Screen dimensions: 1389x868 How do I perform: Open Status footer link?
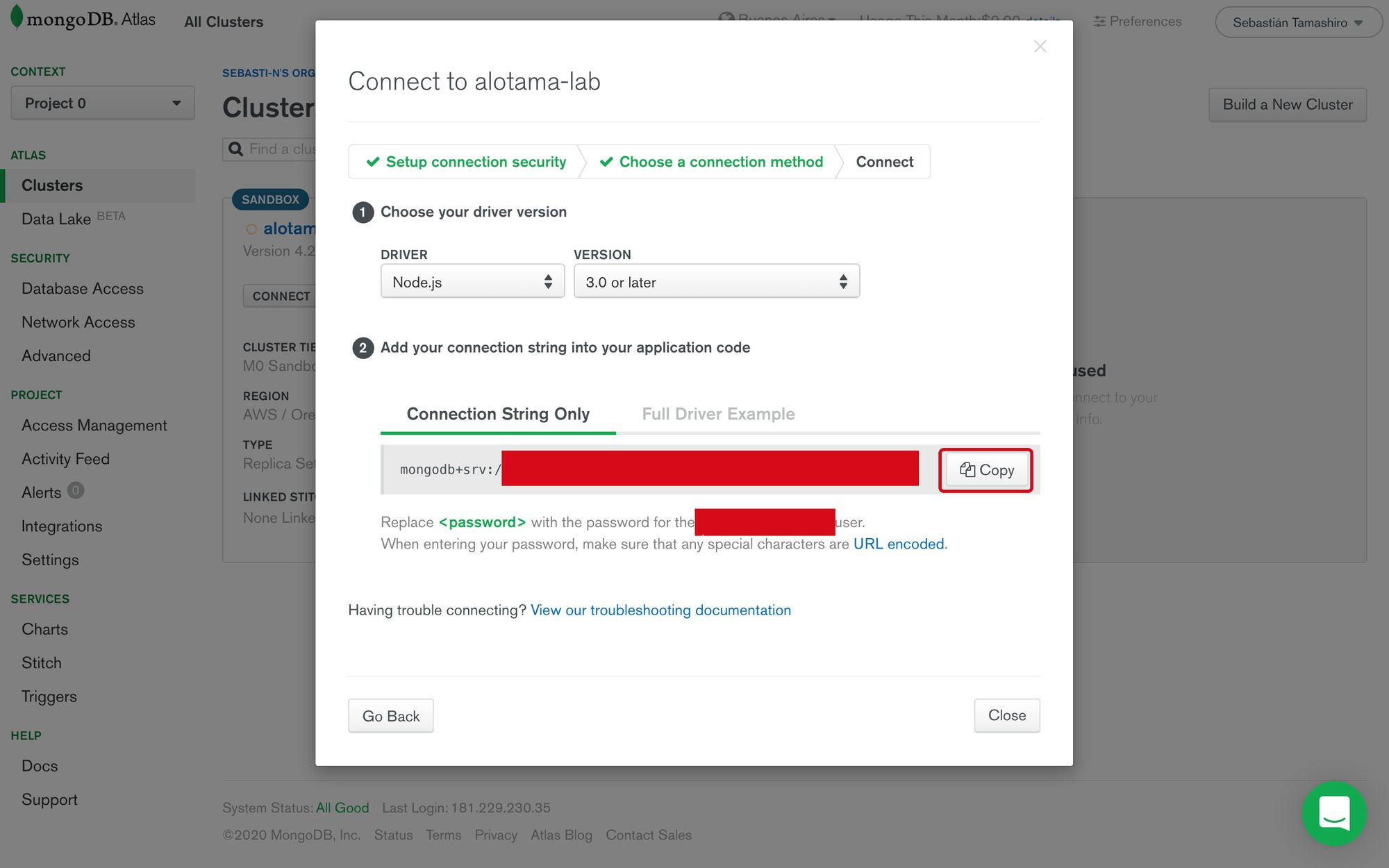coord(393,835)
